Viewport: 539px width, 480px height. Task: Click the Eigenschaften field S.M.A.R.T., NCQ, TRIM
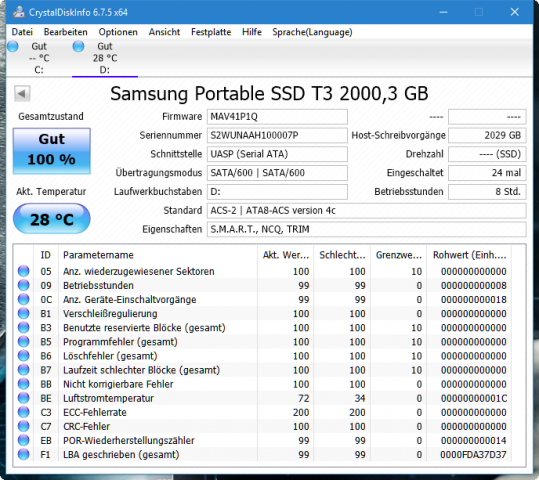[x=366, y=229]
